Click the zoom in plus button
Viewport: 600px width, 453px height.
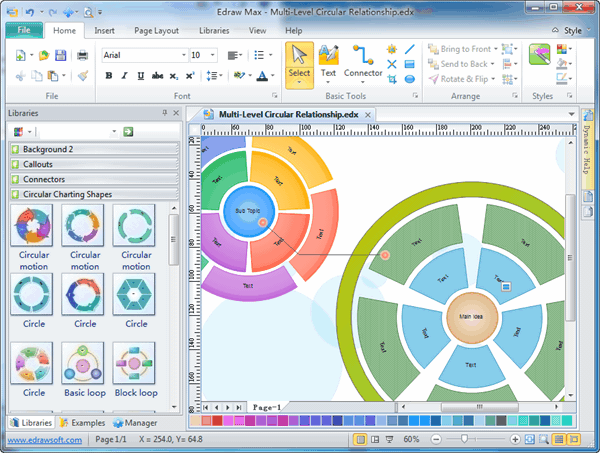515,439
